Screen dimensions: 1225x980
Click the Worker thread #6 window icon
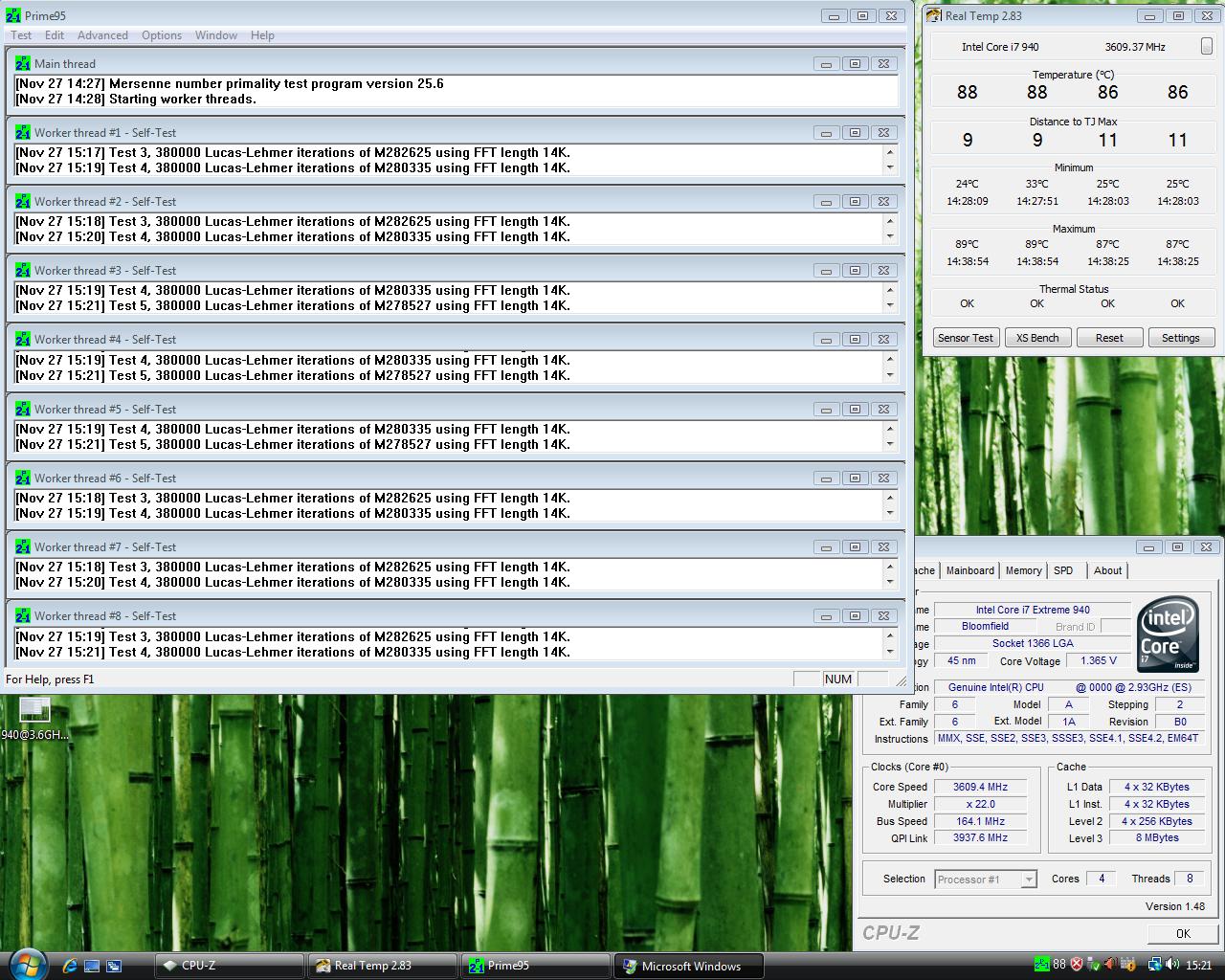[23, 479]
